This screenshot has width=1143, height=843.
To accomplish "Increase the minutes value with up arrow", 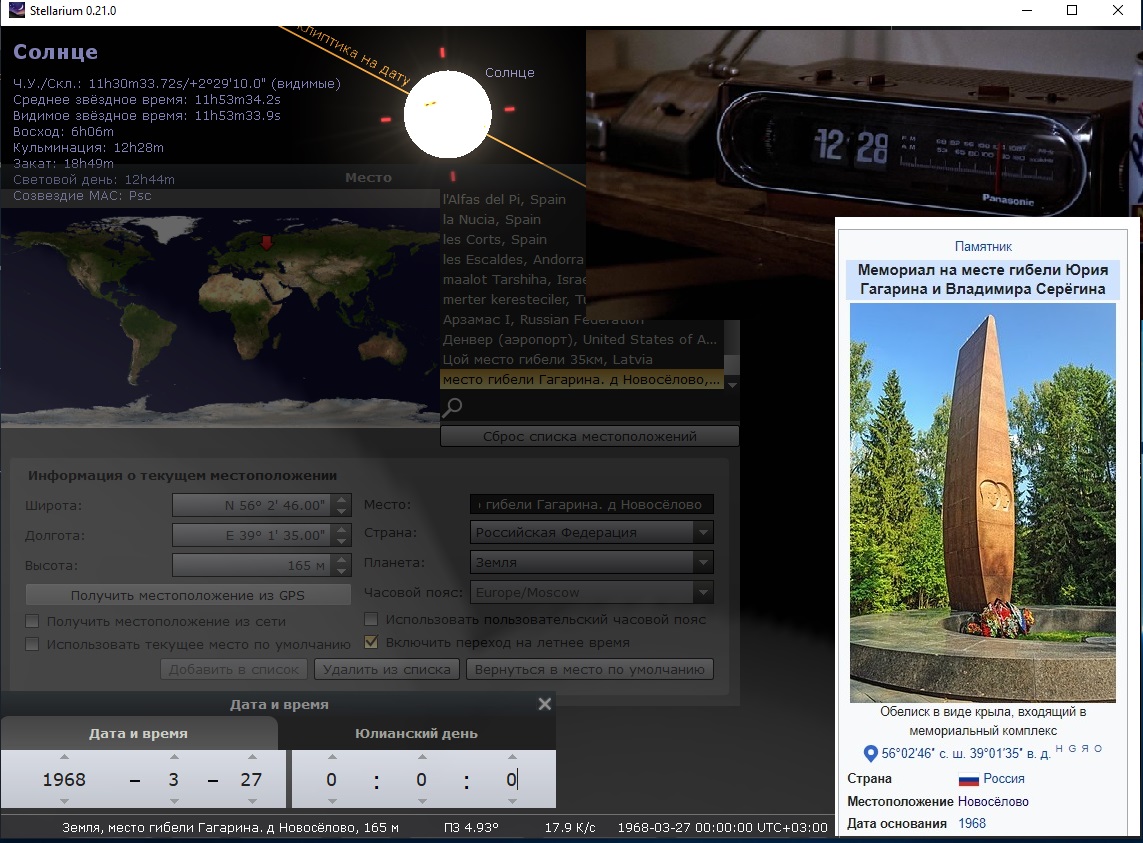I will pyautogui.click(x=422, y=757).
